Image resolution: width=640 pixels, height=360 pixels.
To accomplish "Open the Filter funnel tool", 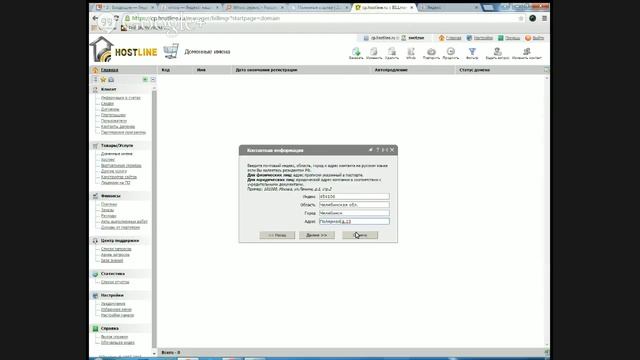I will [x=472, y=53].
